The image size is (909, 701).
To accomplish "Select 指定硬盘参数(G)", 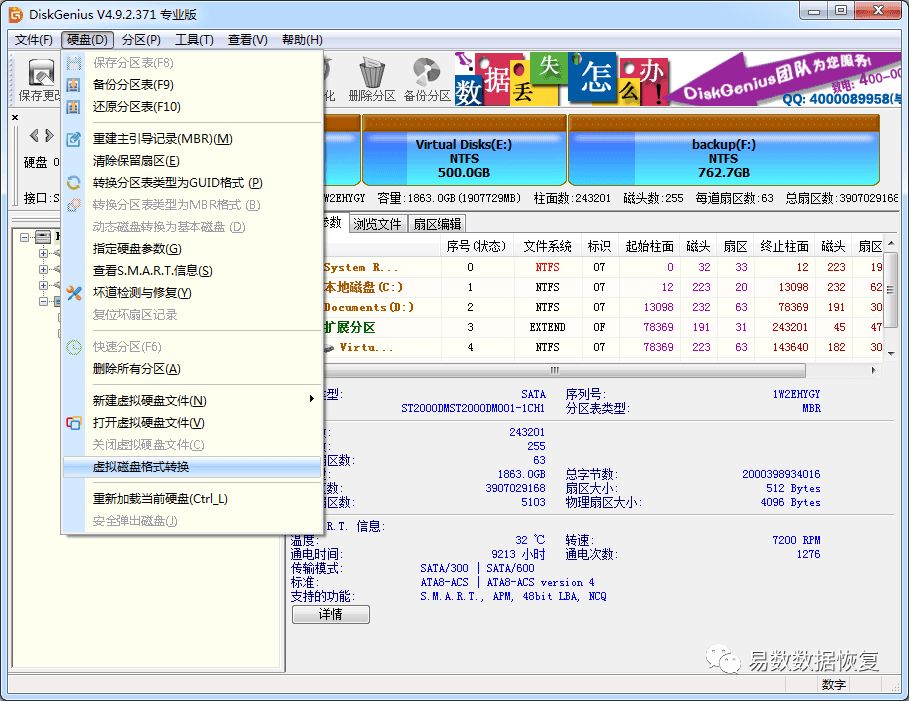I will coord(192,249).
